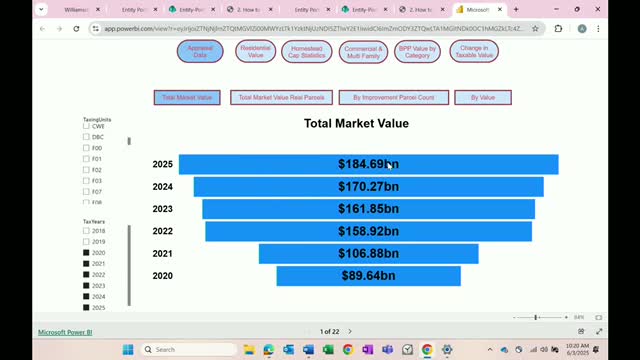Check the F03 taxing unit checkbox
The width and height of the screenshot is (640, 360).
coord(86,180)
